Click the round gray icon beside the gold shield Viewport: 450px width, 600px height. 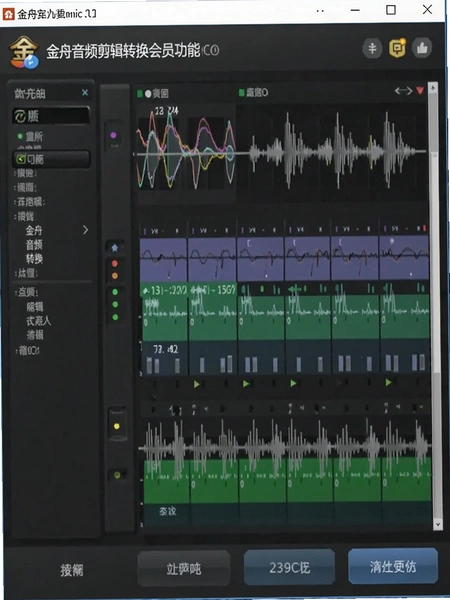pos(372,49)
